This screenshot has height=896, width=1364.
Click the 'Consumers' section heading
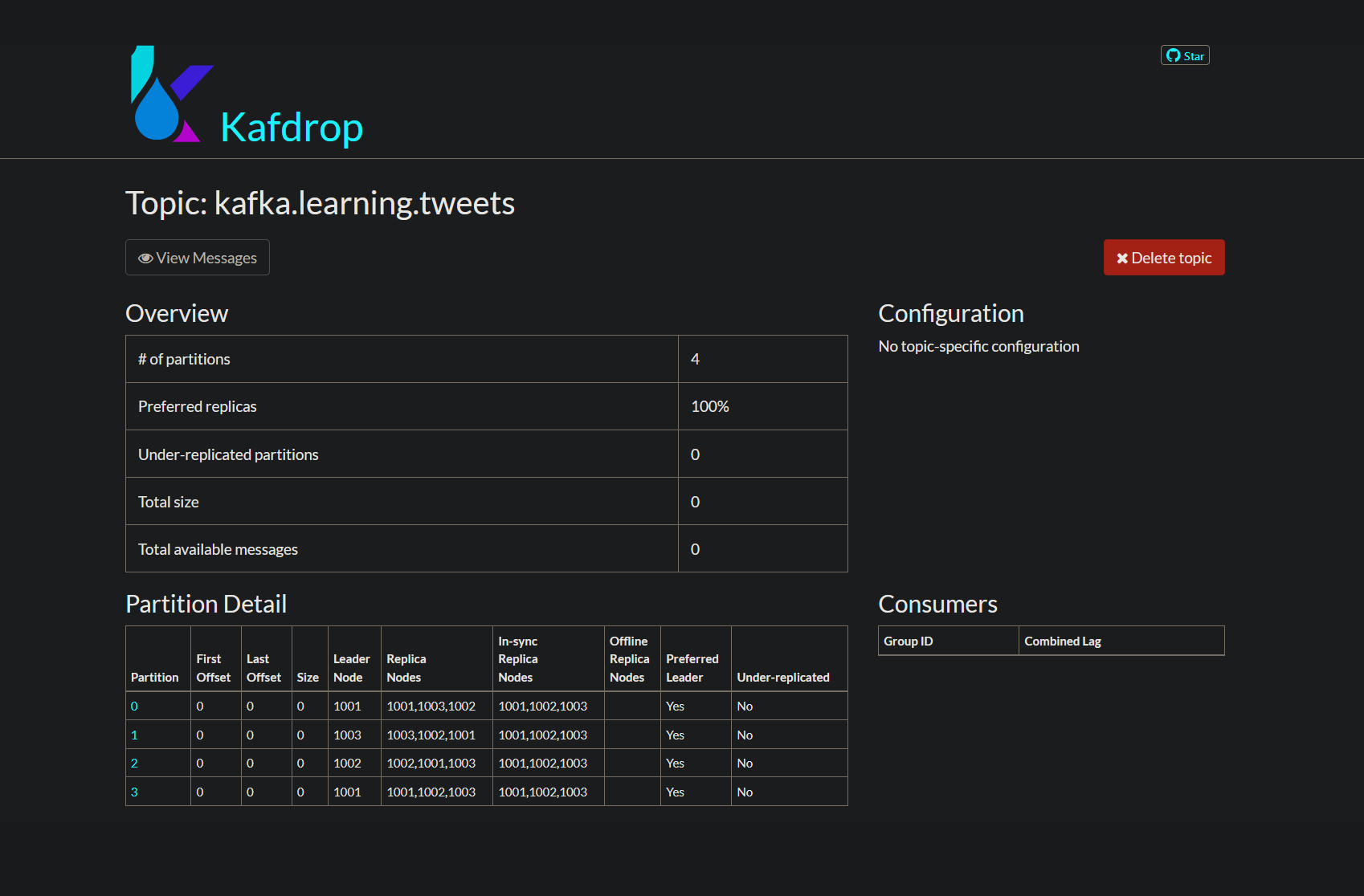[x=937, y=604]
